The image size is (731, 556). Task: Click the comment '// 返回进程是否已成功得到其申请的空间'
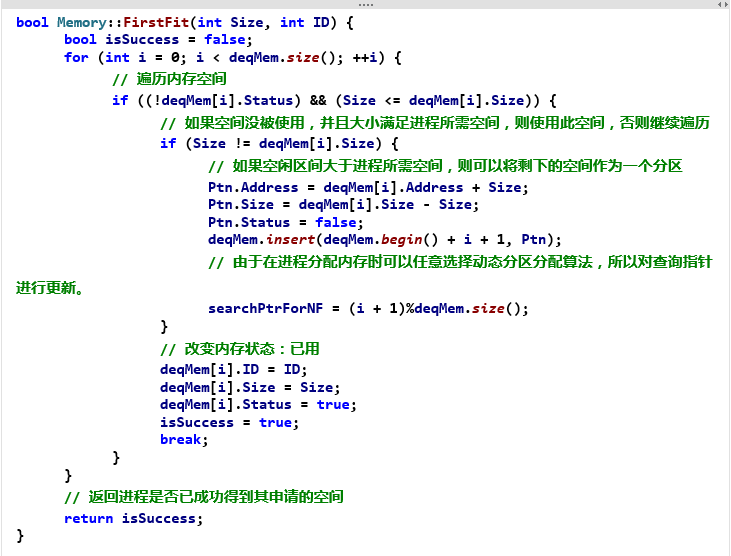click(204, 496)
